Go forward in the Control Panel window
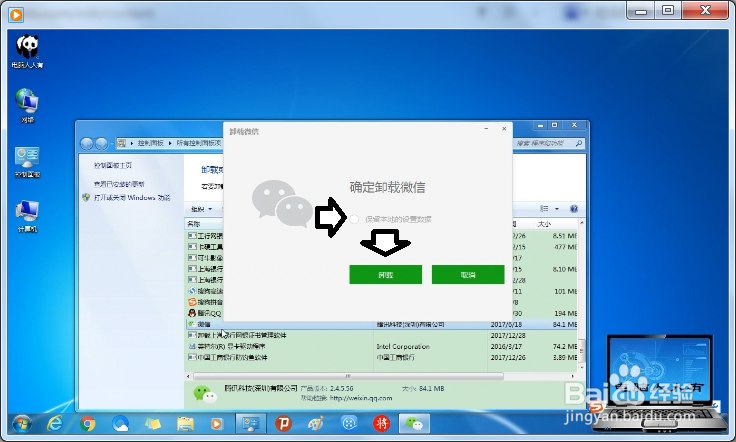The width and height of the screenshot is (736, 442). pyautogui.click(x=101, y=144)
